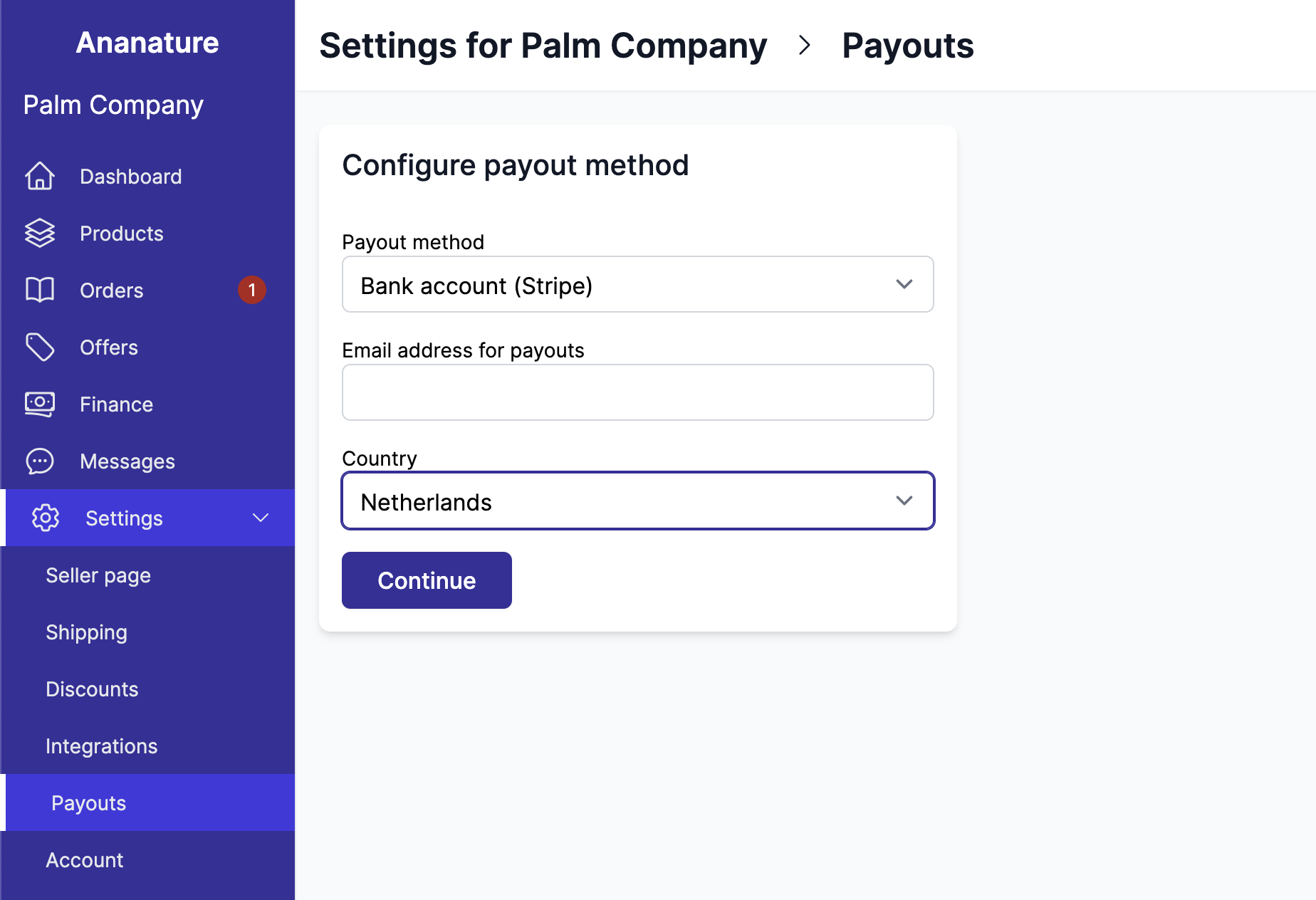Focus the email address for payouts field

tap(637, 392)
